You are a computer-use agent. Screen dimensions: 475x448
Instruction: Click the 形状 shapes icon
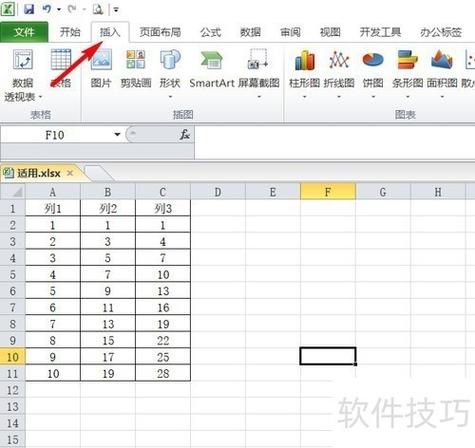(x=170, y=59)
